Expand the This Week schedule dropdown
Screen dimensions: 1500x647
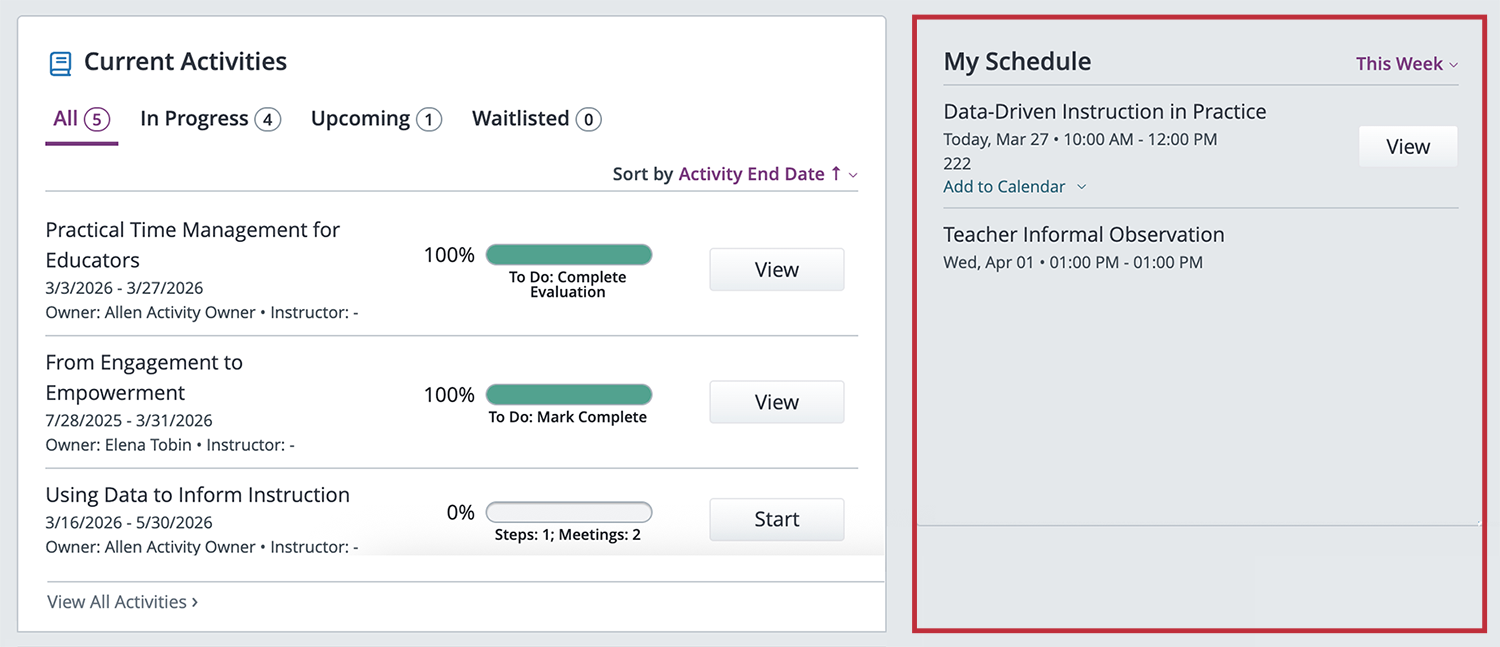pos(1406,62)
